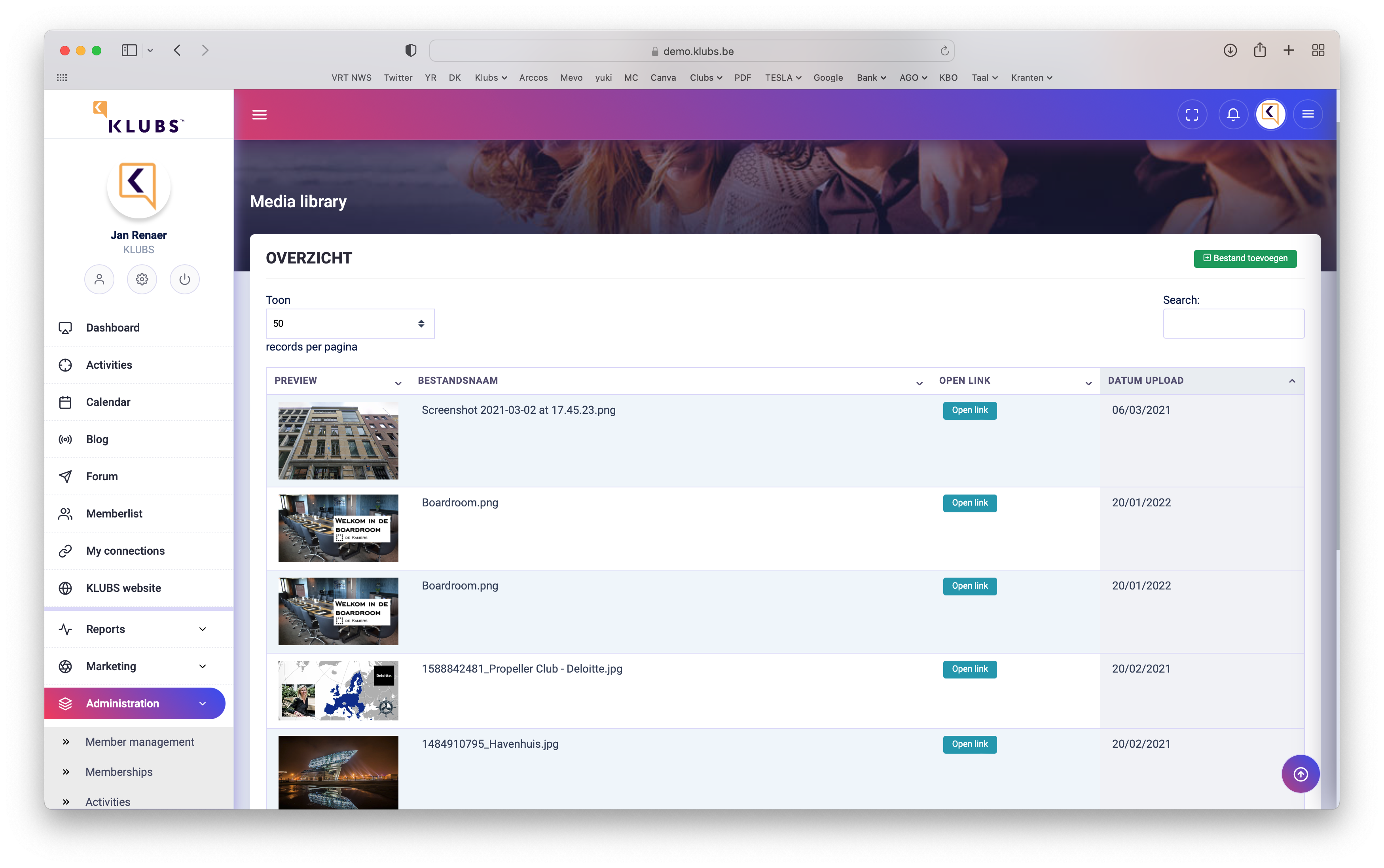Click Open link for Havenhuis.jpg
The width and height of the screenshot is (1384, 868).
[969, 744]
